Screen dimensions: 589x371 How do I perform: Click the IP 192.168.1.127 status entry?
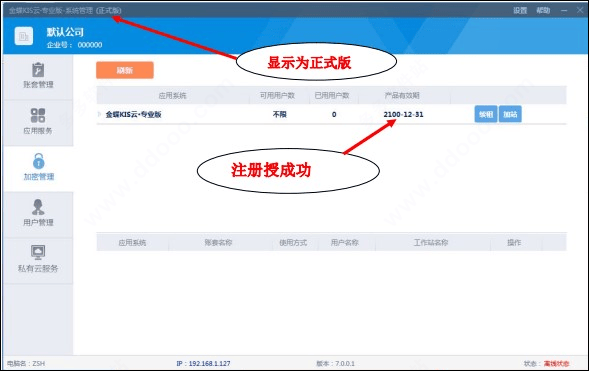click(x=203, y=363)
